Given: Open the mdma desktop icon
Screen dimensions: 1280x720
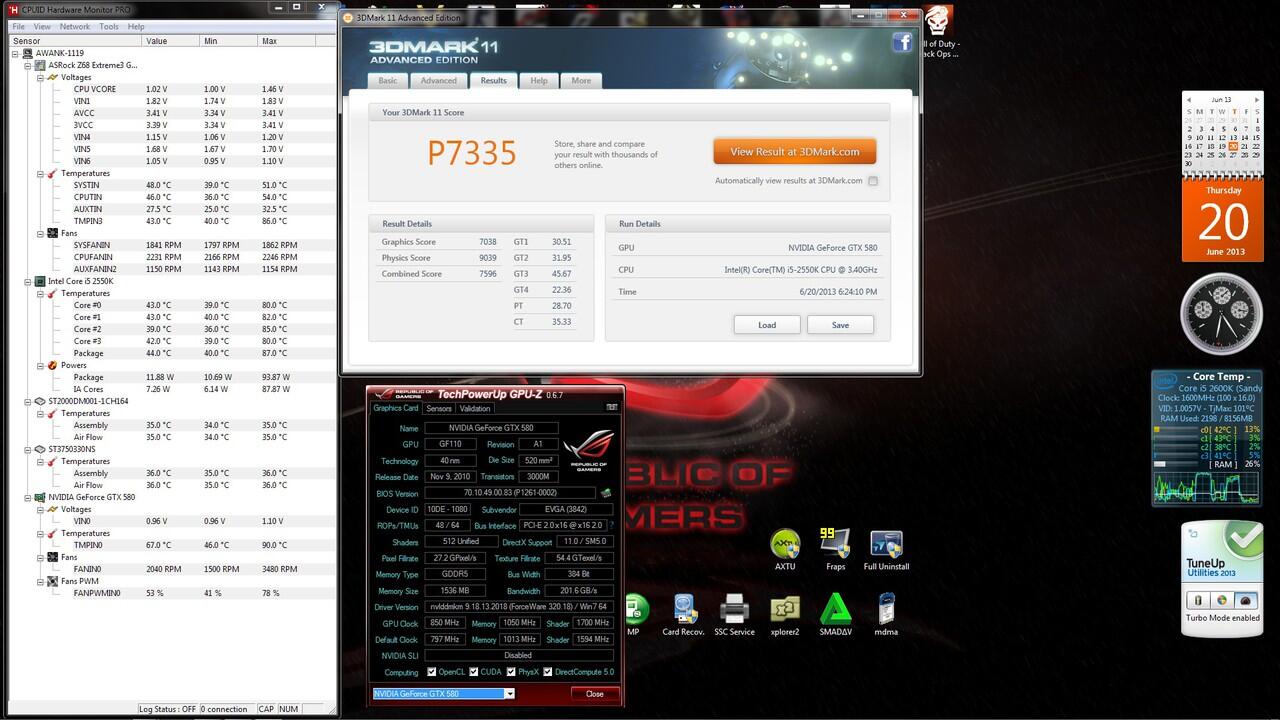Looking at the screenshot, I should 886,614.
